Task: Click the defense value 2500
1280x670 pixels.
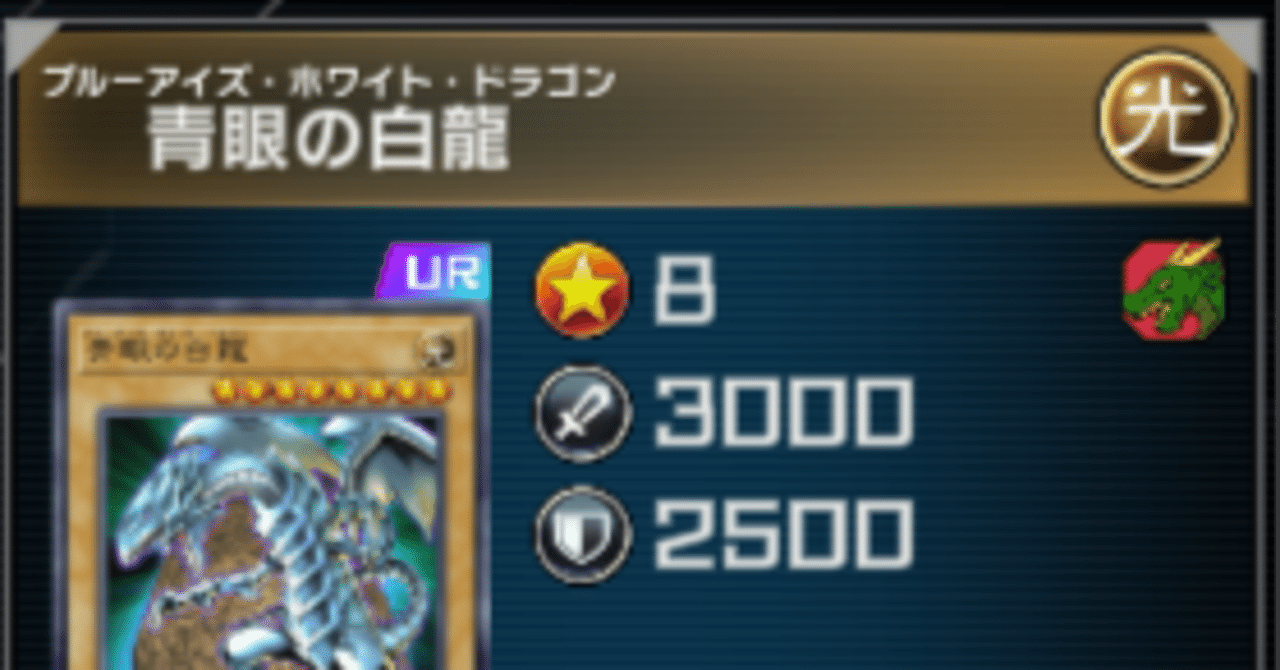Action: pos(783,535)
